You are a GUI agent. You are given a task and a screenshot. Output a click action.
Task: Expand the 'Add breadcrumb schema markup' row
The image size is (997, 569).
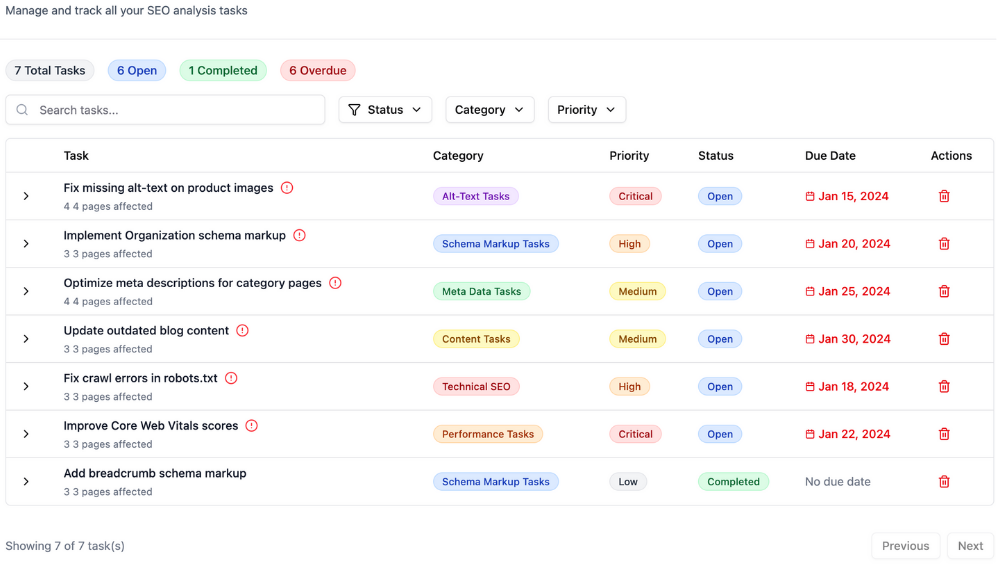click(x=26, y=482)
